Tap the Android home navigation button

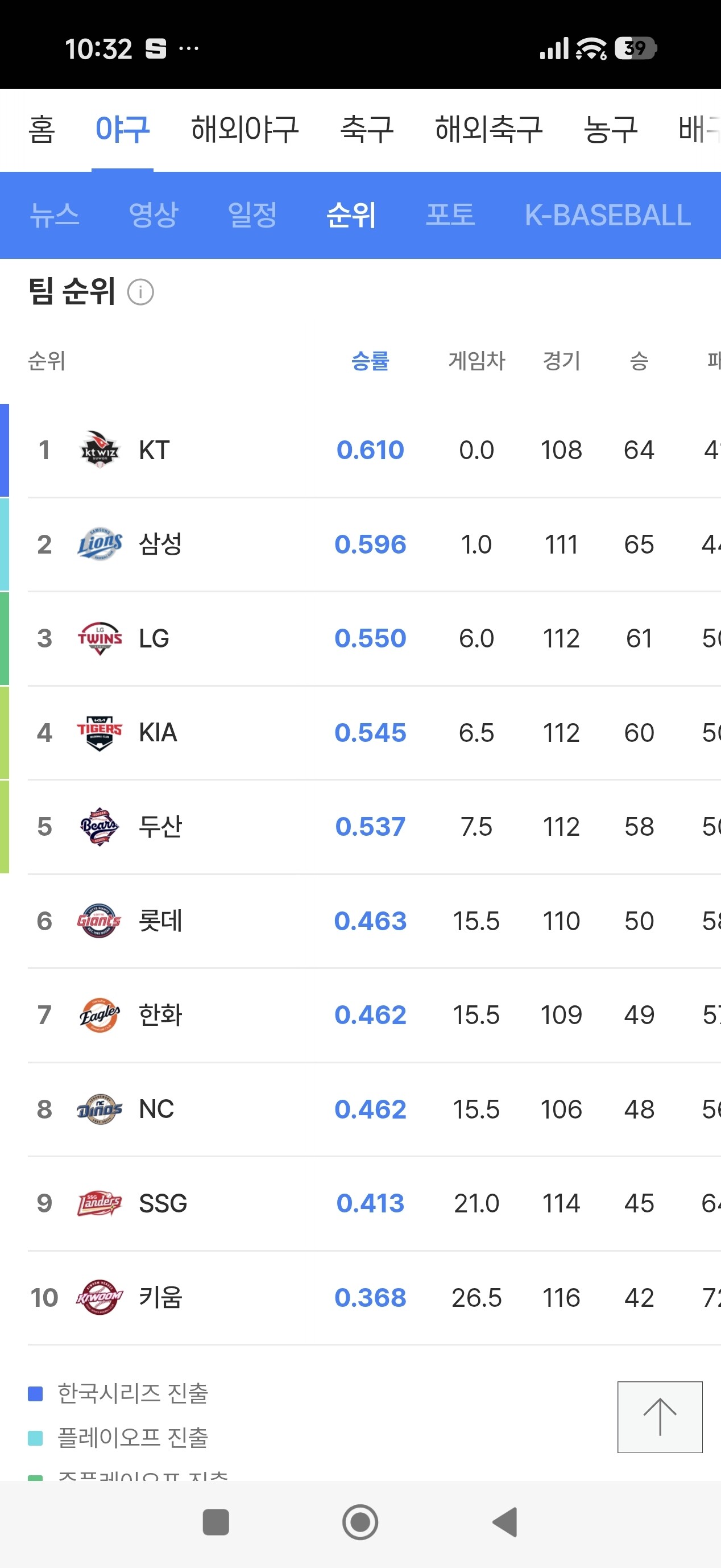pyautogui.click(x=360, y=1522)
